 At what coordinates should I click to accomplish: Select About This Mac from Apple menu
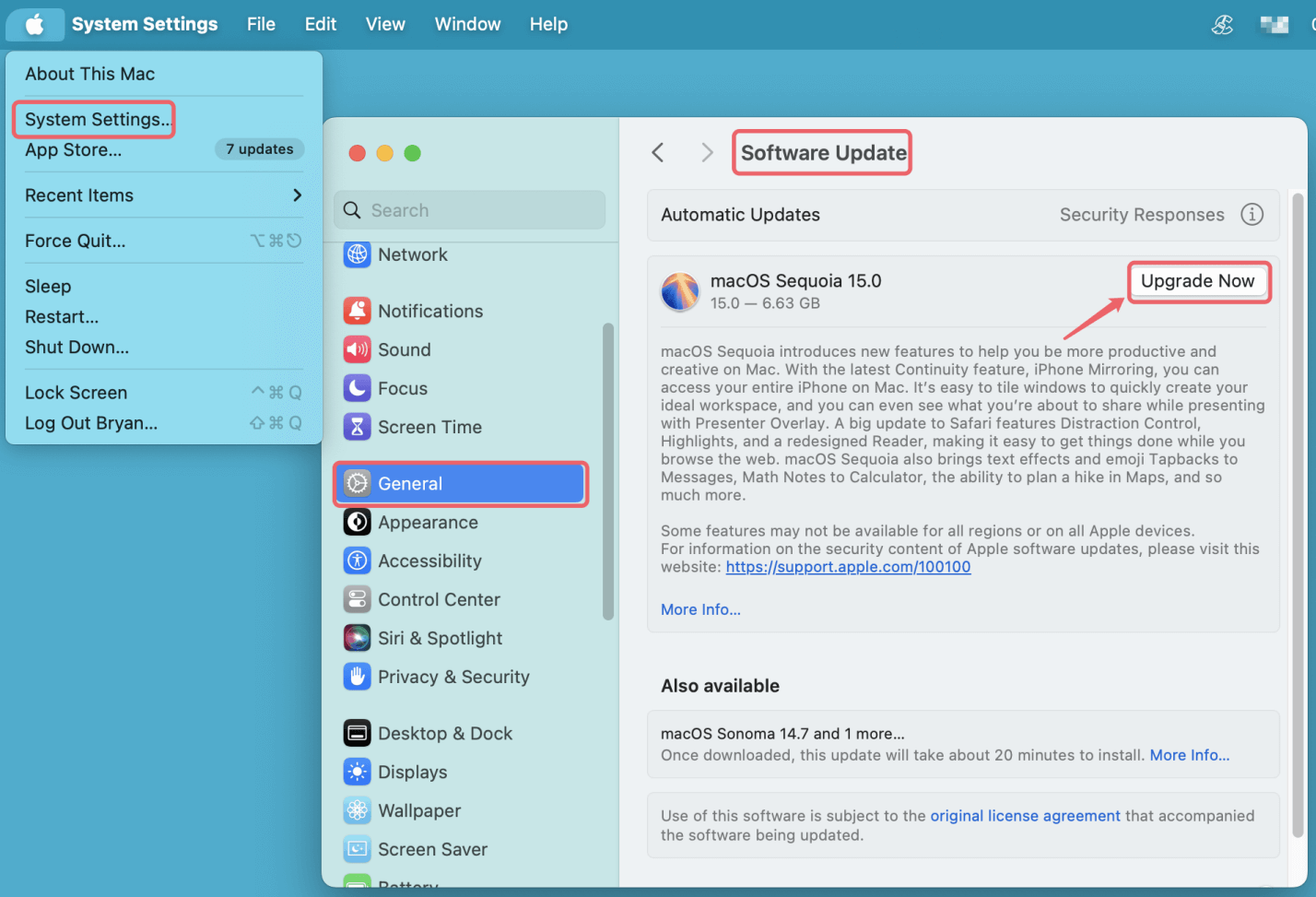pos(89,74)
